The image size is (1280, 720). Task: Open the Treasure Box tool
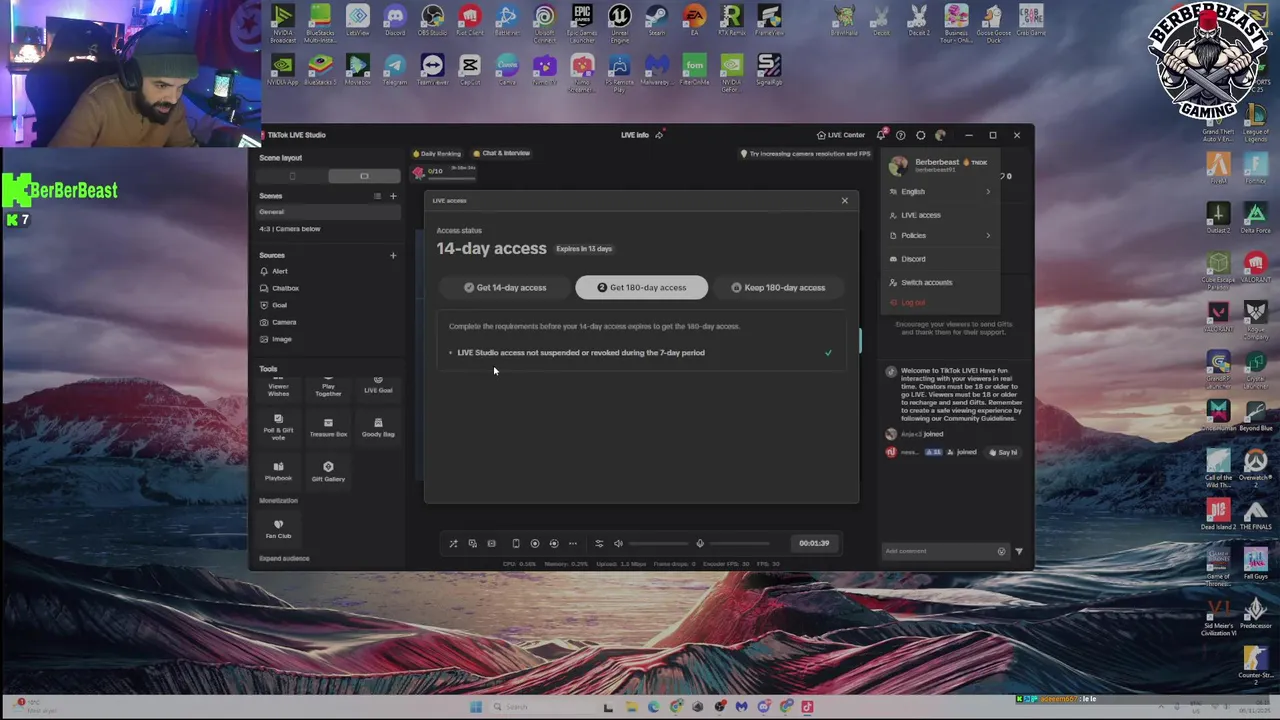(328, 427)
